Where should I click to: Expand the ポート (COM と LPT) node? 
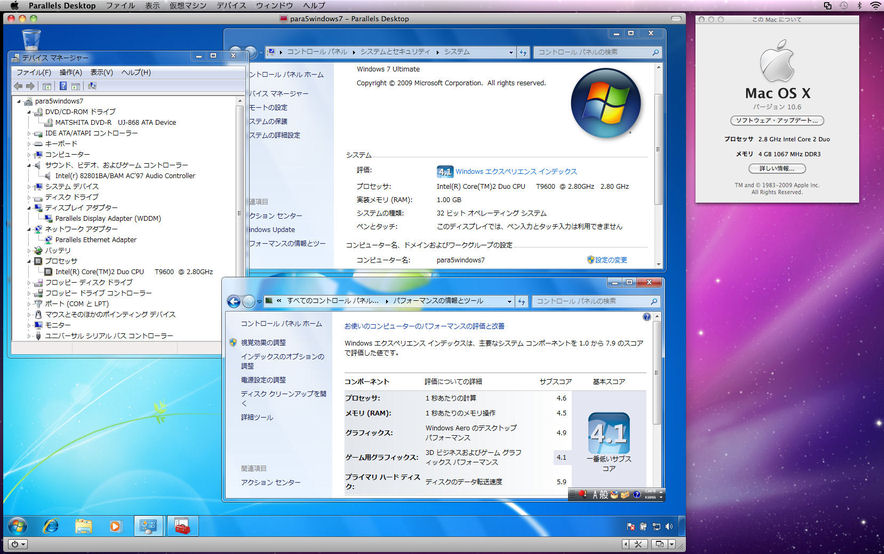point(29,304)
